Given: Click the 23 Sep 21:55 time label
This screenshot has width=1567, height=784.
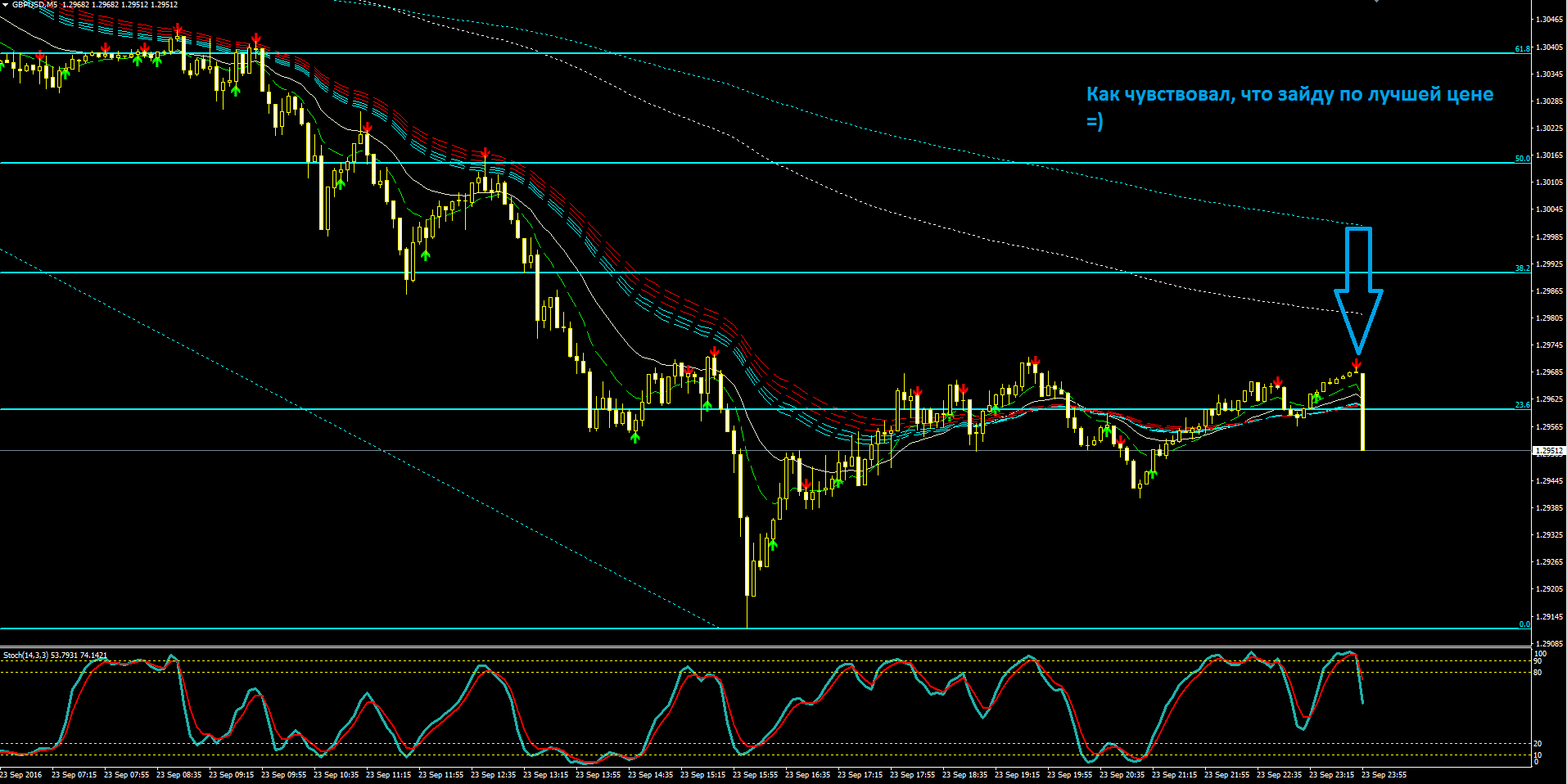Looking at the screenshot, I should (x=1226, y=775).
